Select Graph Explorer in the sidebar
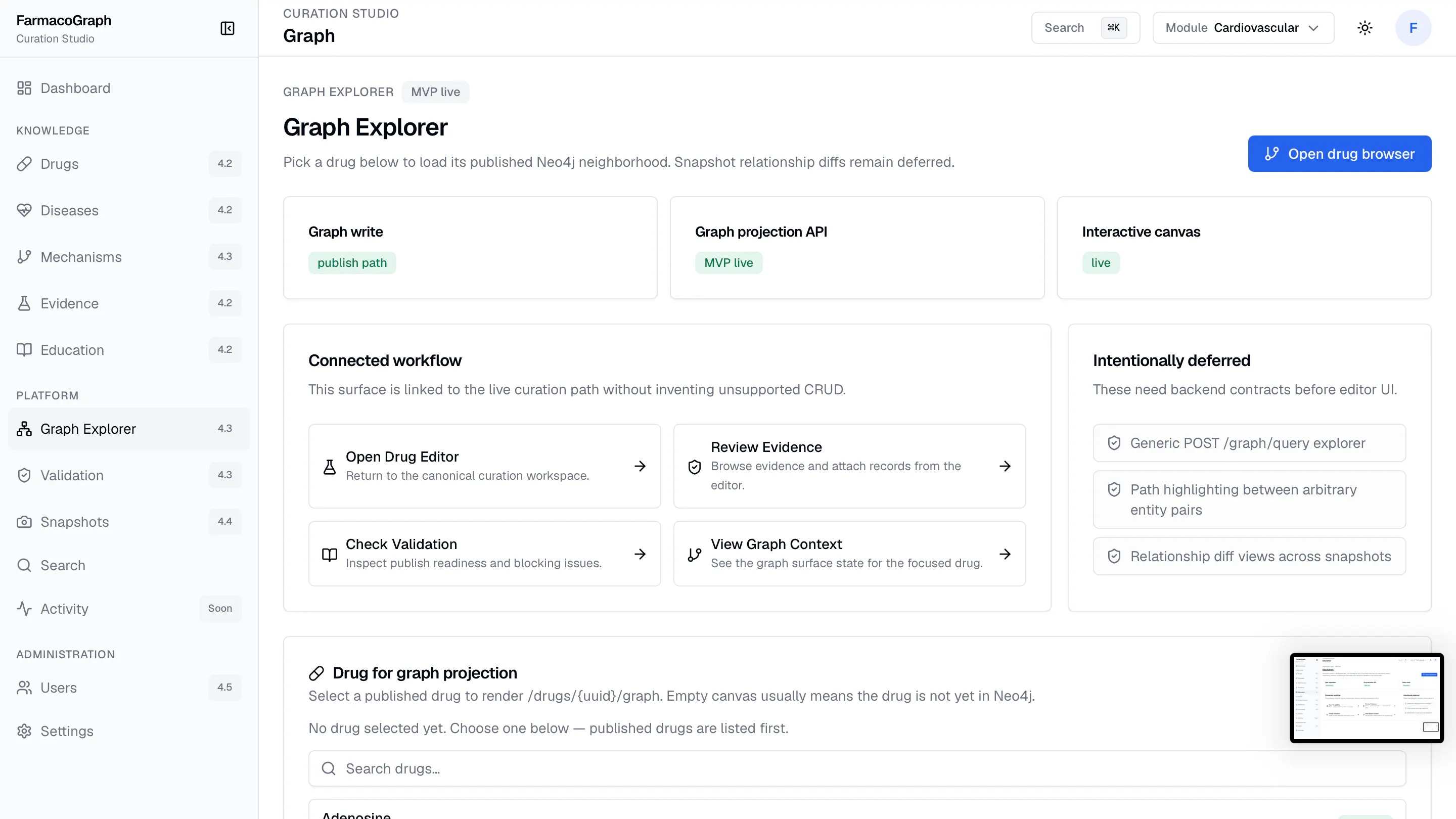 129,429
